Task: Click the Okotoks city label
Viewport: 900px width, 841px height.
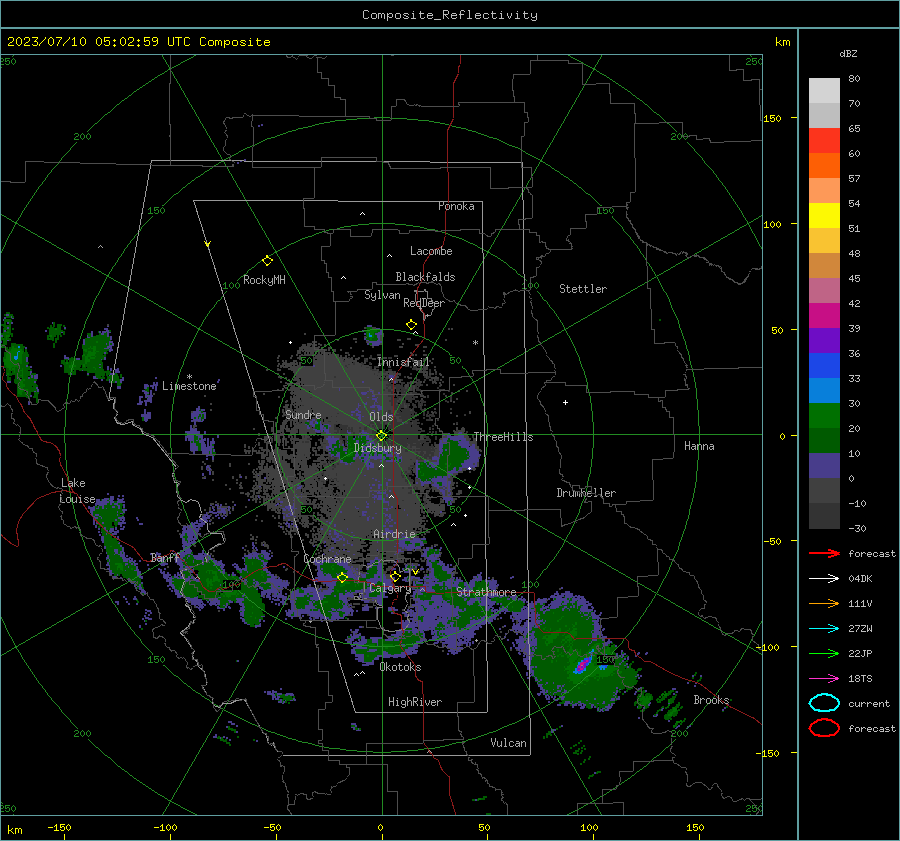Action: click(x=400, y=667)
